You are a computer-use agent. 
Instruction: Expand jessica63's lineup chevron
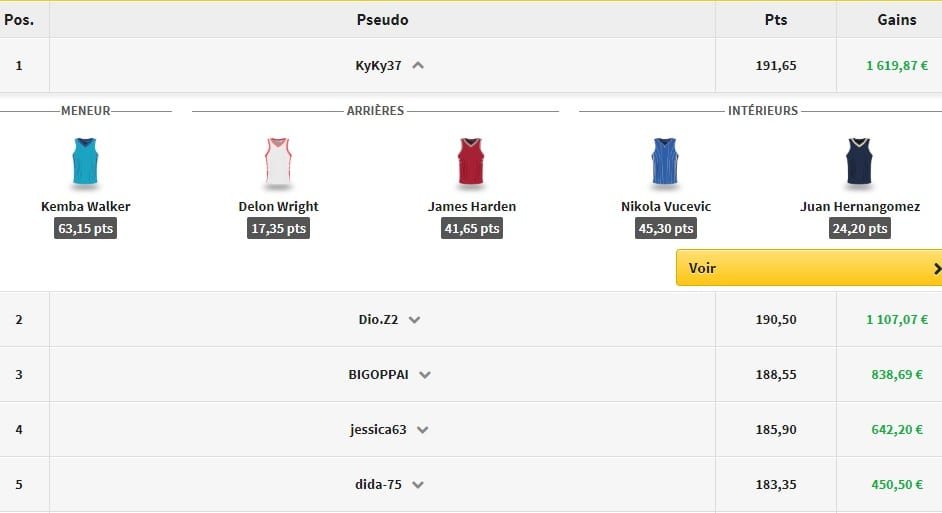click(423, 430)
